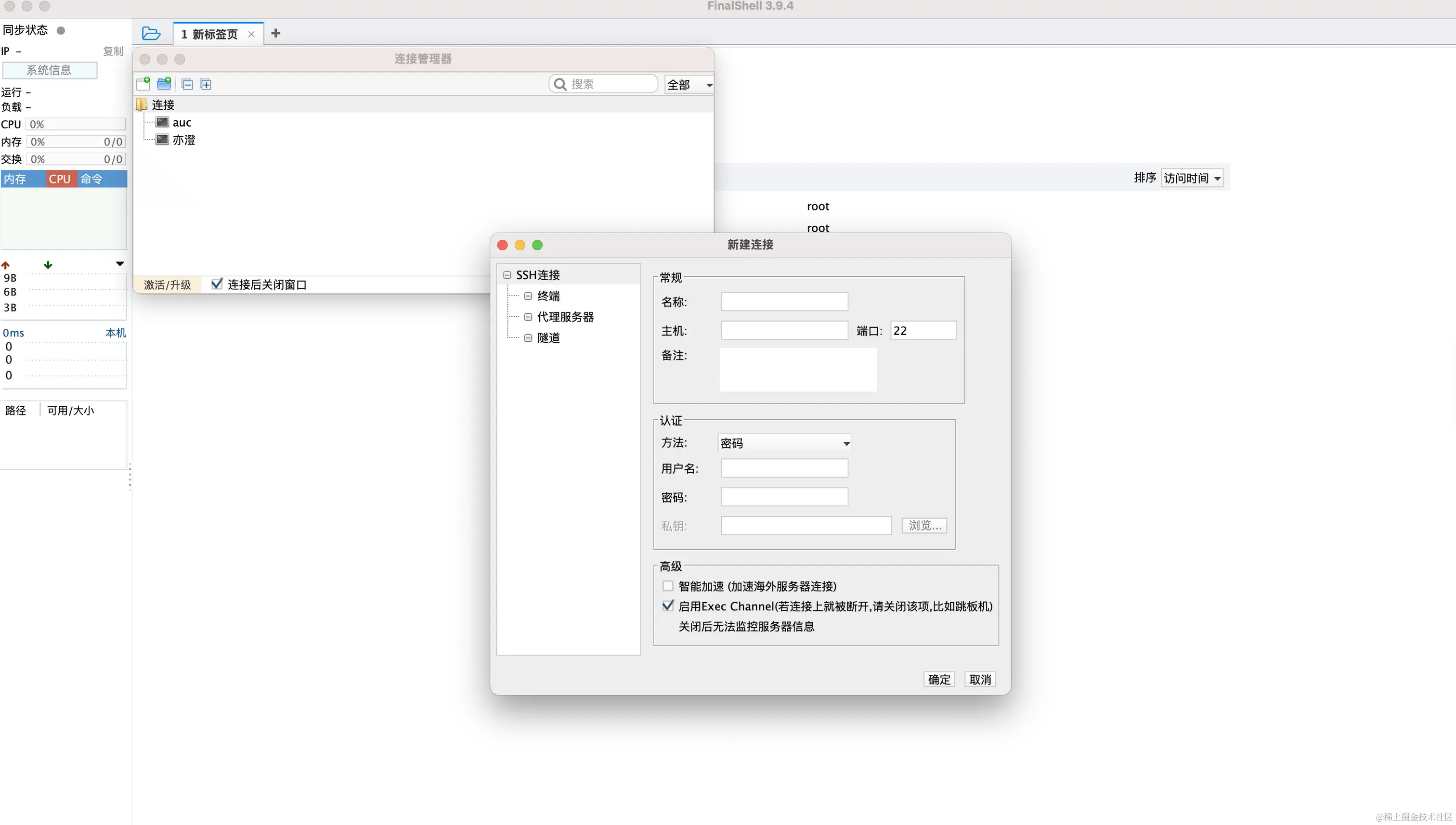1456x825 pixels.
Task: Click the 激活/升级 button
Action: point(167,284)
